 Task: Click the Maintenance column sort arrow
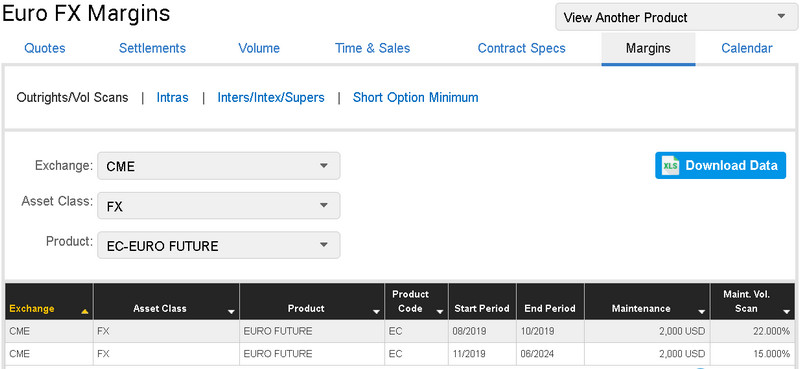tap(702, 311)
